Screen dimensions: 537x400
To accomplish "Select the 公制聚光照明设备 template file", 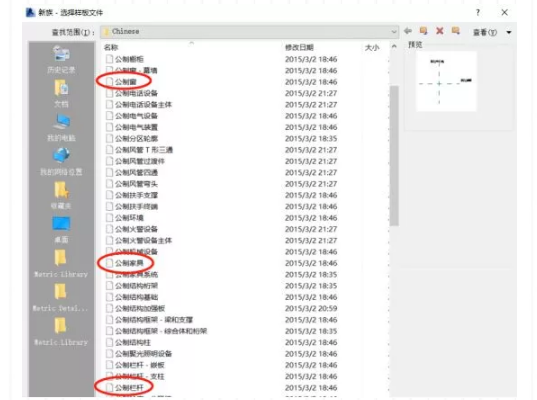I will (139, 353).
